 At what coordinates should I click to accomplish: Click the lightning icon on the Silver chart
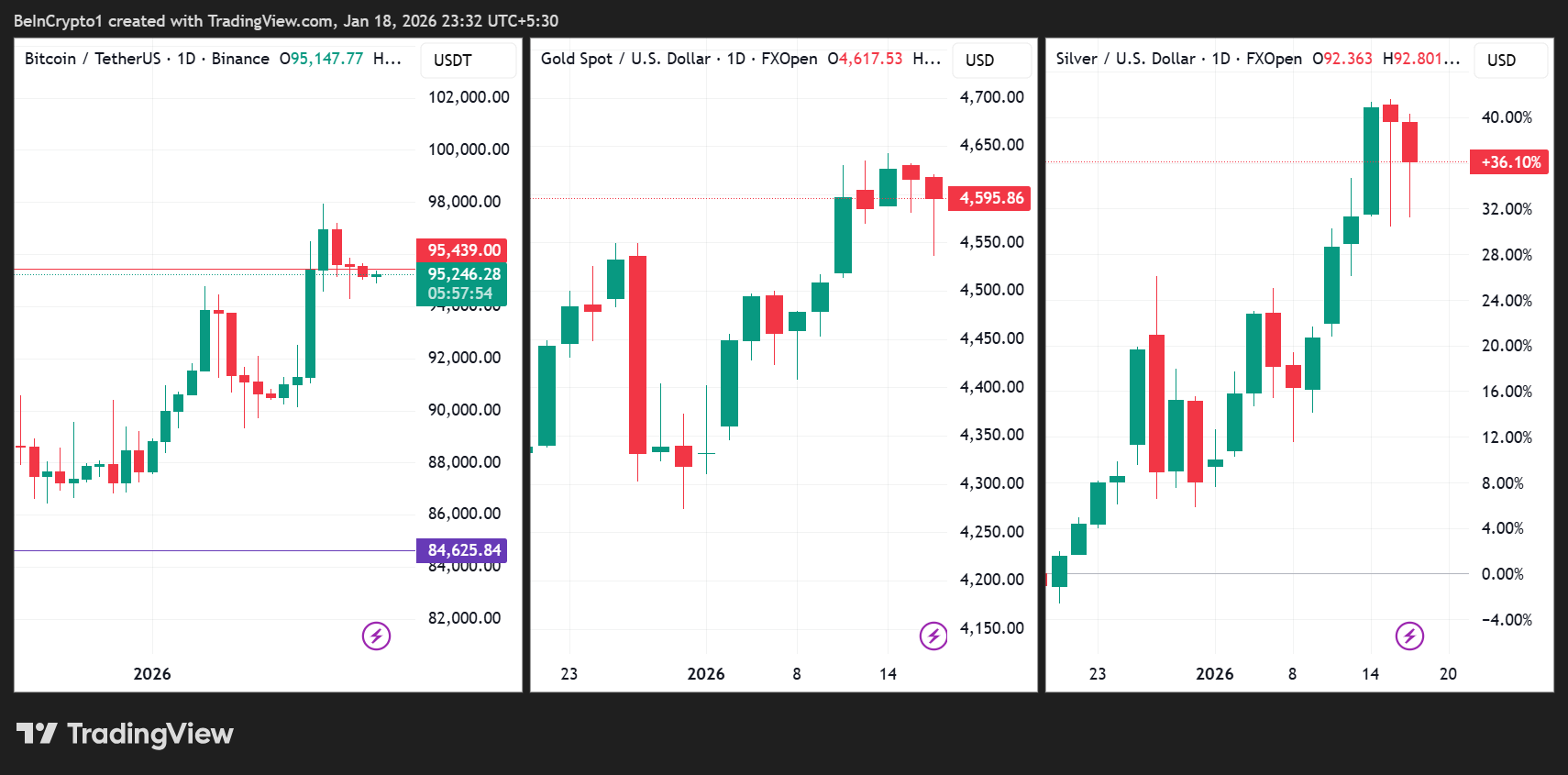(1409, 636)
